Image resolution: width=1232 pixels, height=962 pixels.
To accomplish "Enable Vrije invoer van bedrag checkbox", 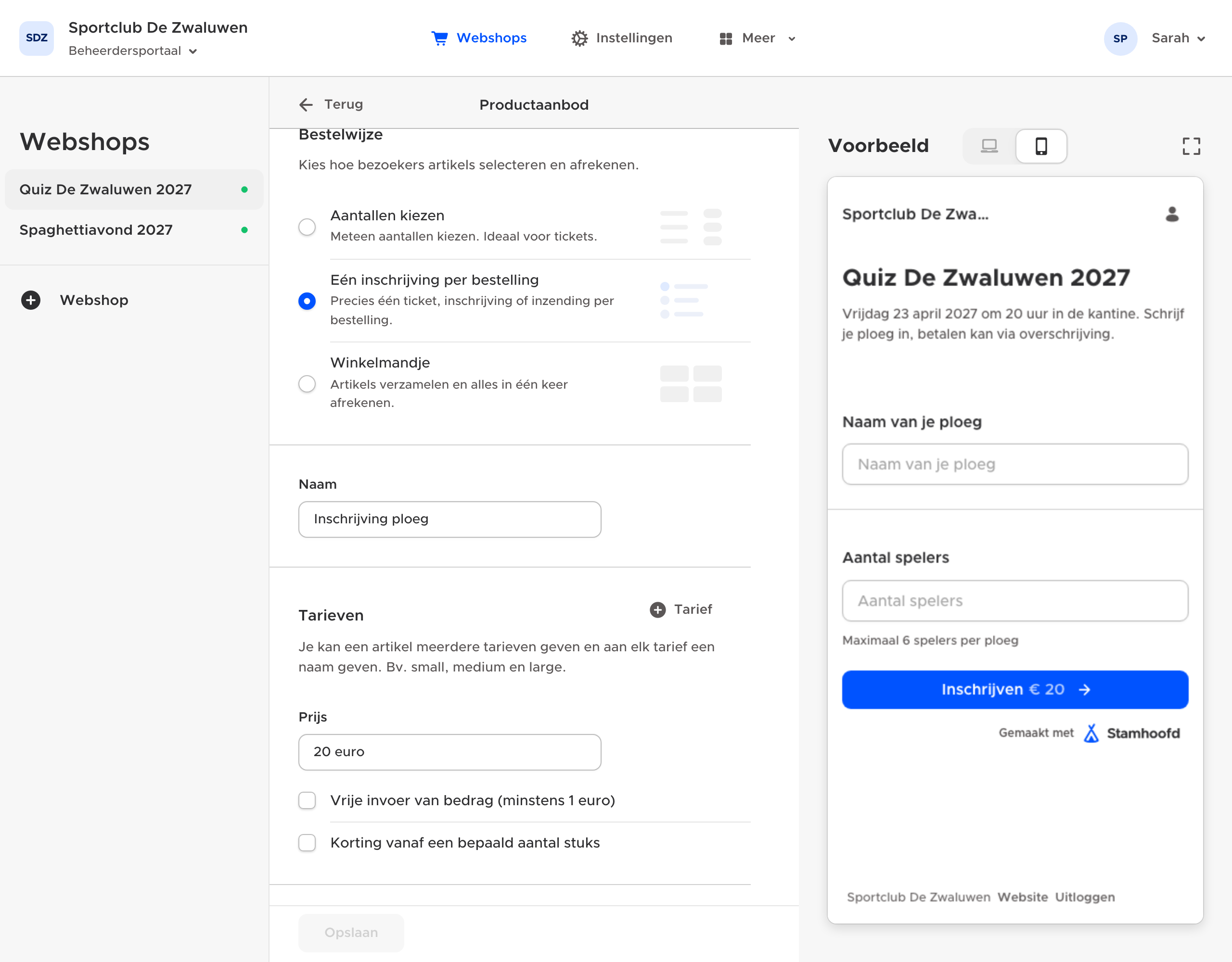I will [307, 800].
